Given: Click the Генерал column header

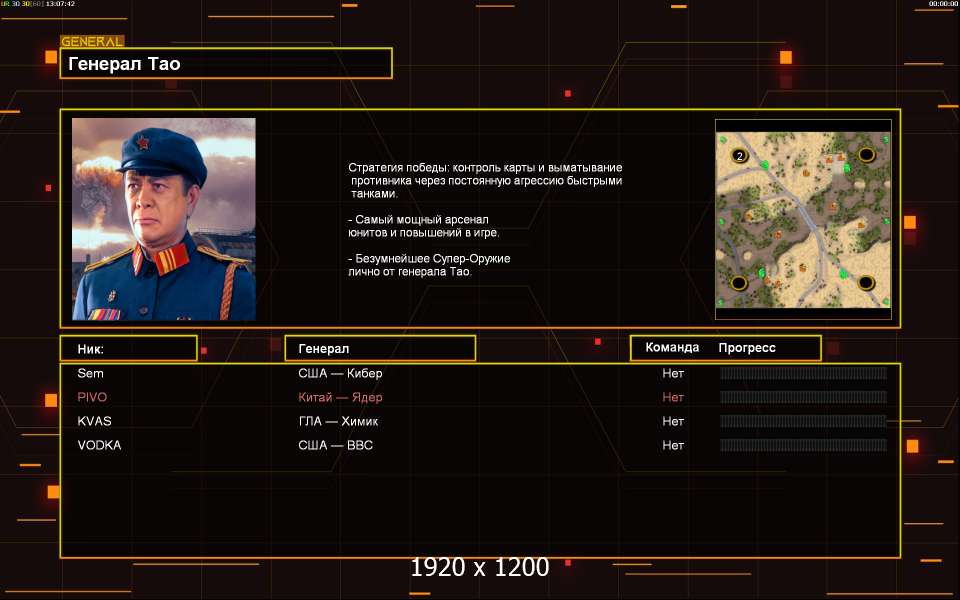Looking at the screenshot, I should [380, 348].
